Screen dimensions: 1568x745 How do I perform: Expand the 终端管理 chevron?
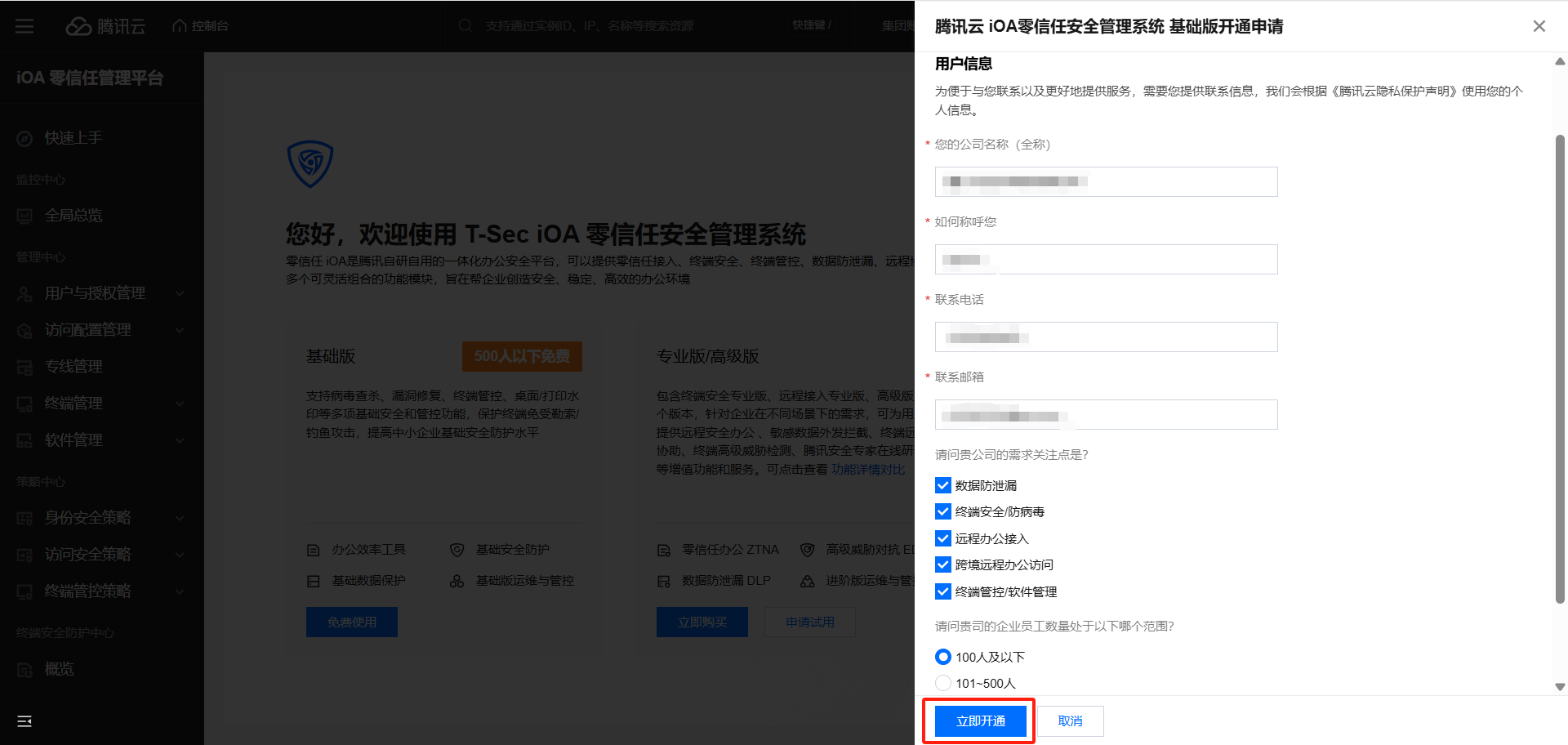(180, 404)
